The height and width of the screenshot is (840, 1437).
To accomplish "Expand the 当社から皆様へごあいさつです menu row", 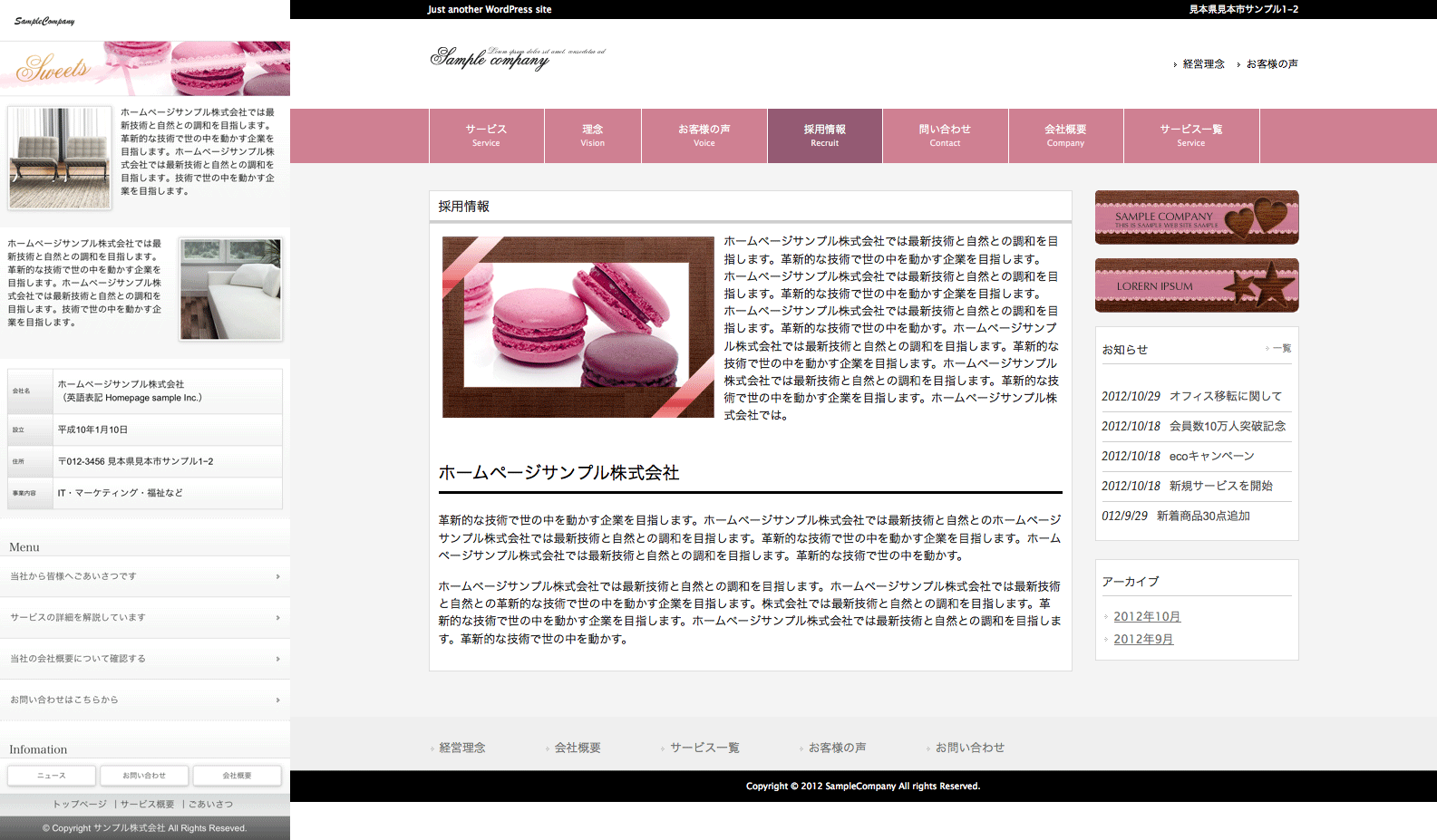I will click(145, 576).
